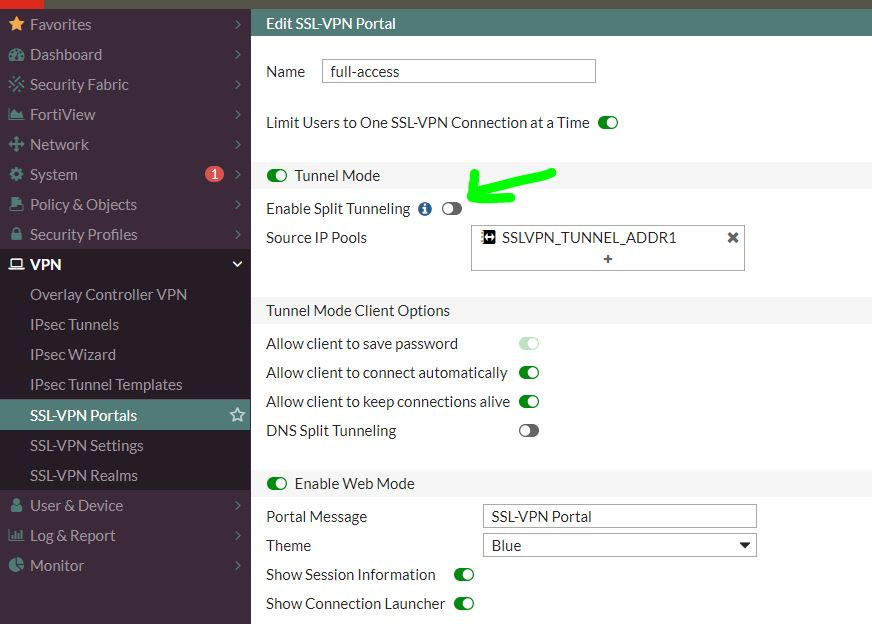Viewport: 872px width, 624px height.
Task: Expand the Dashboard chevron
Action: tap(237, 55)
